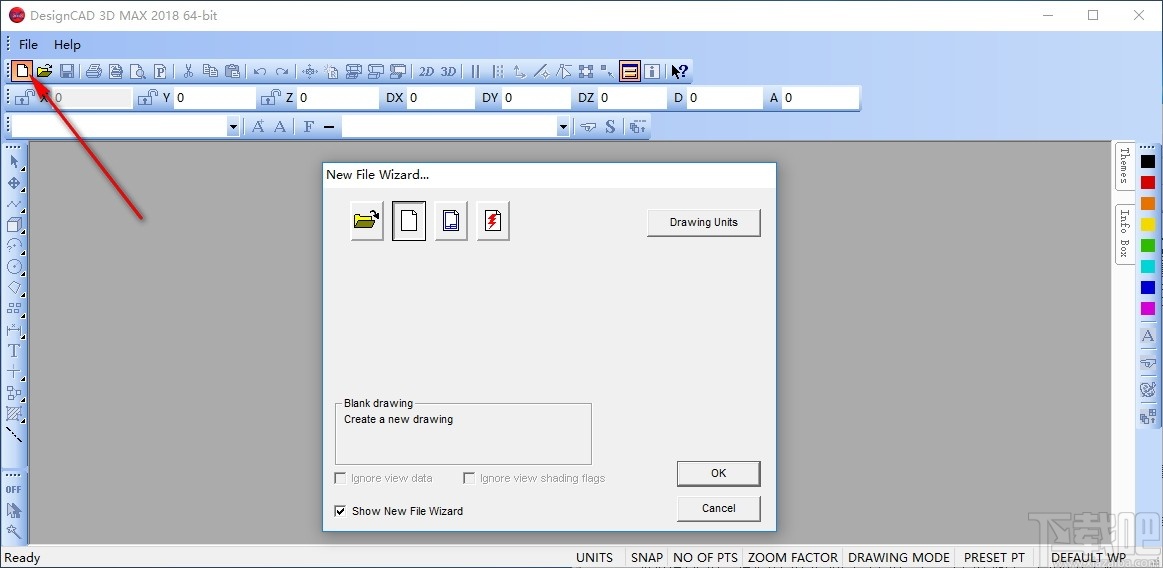
Task: Toggle the OFF snap button in left toolbar
Action: click(14, 489)
